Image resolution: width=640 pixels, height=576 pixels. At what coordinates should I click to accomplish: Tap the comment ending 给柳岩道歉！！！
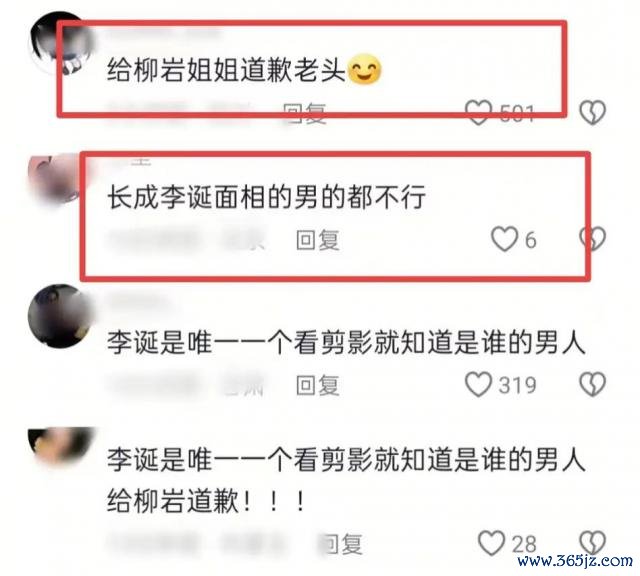(346, 480)
